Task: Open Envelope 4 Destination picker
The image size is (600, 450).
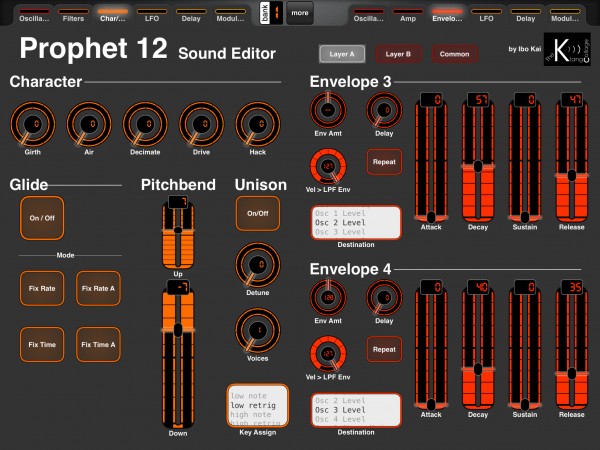Action: 356,410
